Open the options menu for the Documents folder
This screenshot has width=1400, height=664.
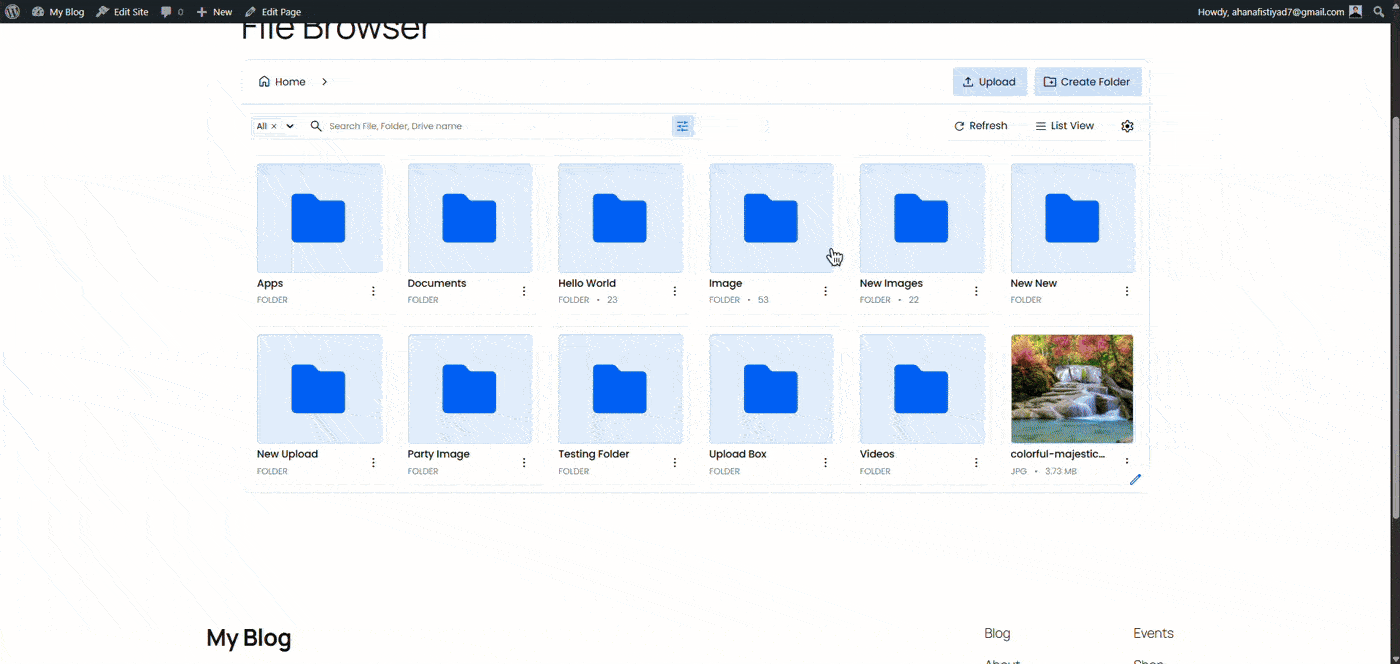[x=524, y=290]
